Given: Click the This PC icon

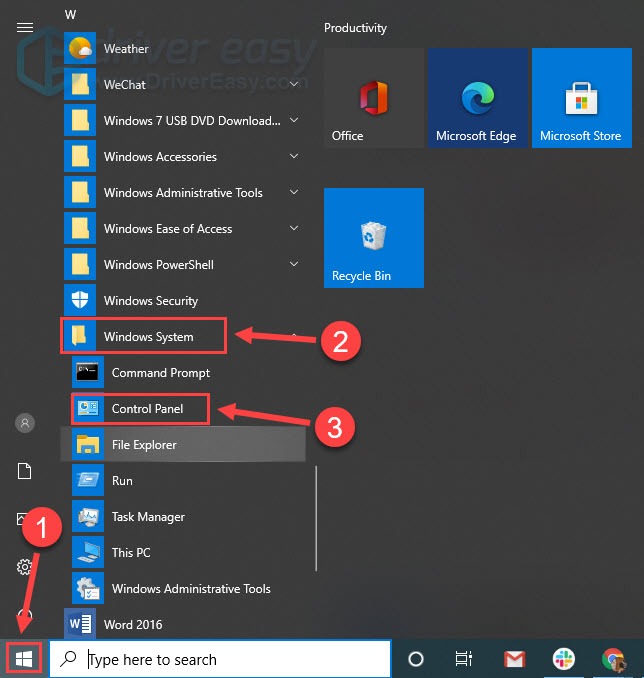Looking at the screenshot, I should click(x=88, y=552).
